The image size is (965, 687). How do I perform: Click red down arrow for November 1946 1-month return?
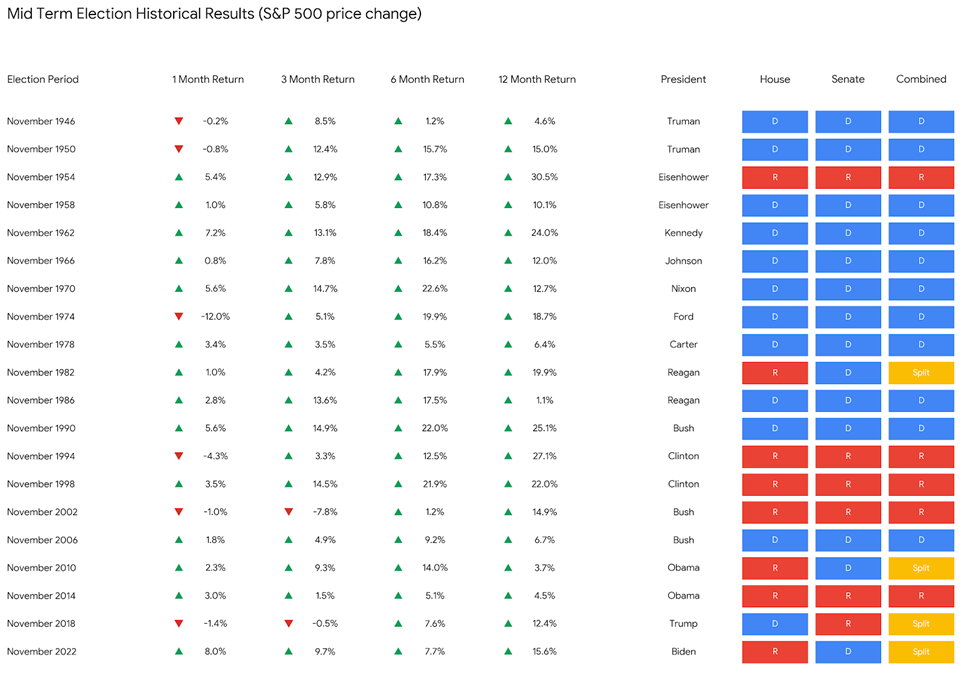[179, 121]
